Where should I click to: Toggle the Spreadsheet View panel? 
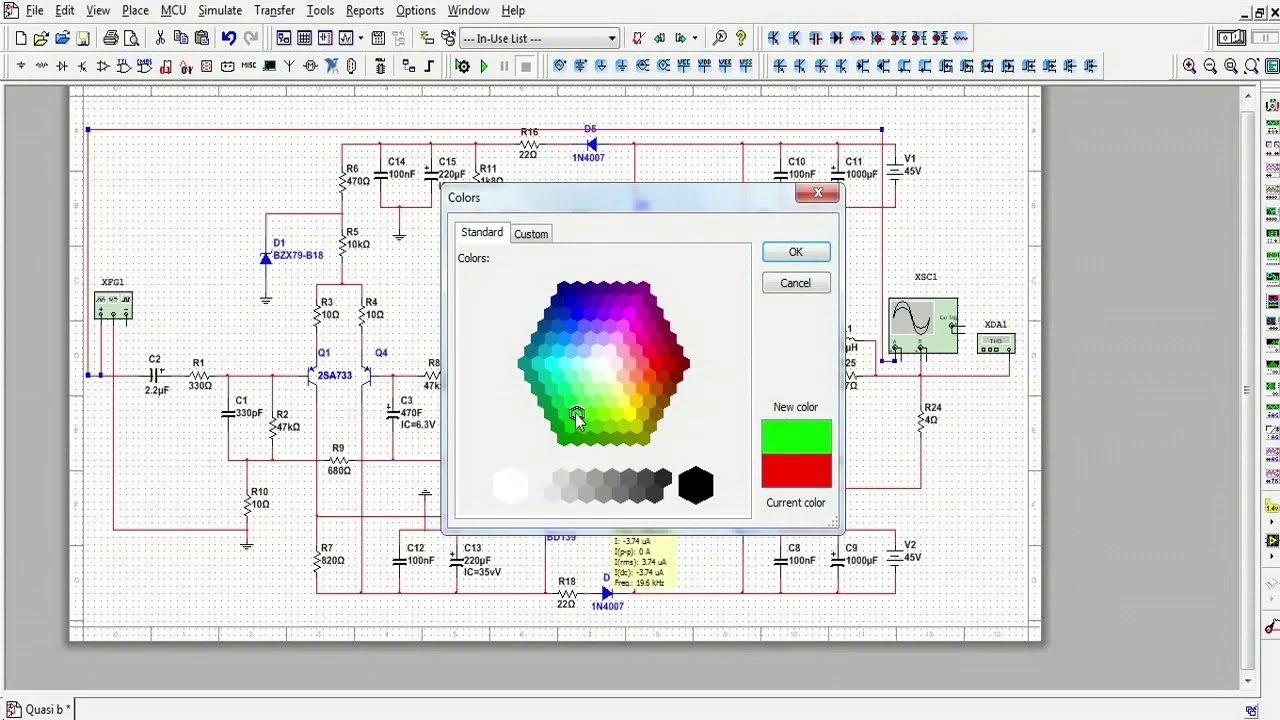coord(305,38)
